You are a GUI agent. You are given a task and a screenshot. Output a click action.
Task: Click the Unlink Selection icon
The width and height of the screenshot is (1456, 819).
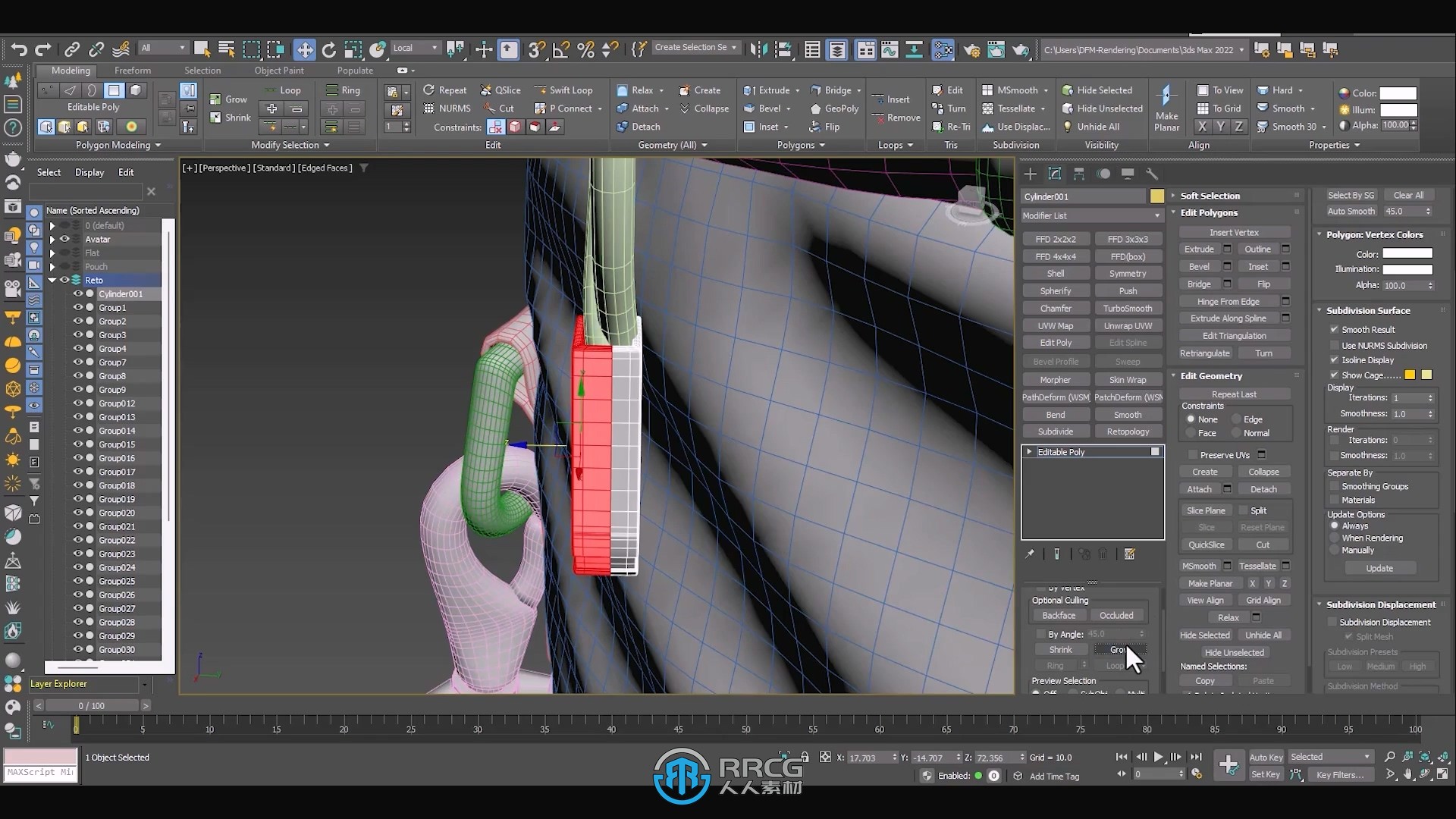pos(96,49)
